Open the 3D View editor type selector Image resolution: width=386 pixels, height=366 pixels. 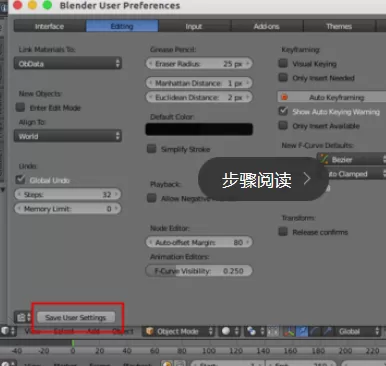8,331
